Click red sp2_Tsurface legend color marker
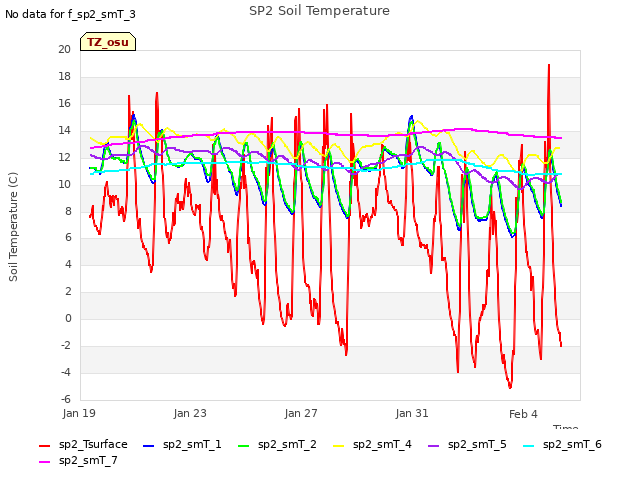640x480 pixels. point(44,446)
